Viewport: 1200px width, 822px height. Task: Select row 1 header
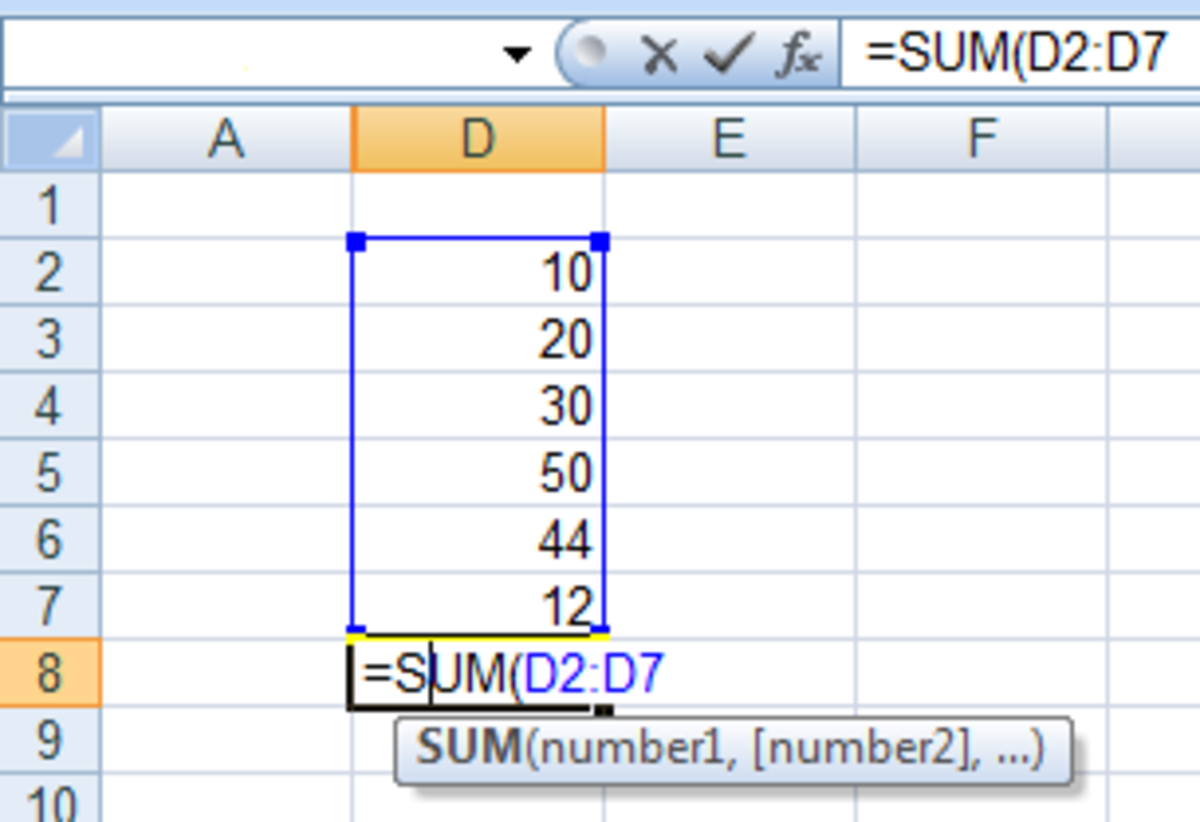tap(50, 205)
